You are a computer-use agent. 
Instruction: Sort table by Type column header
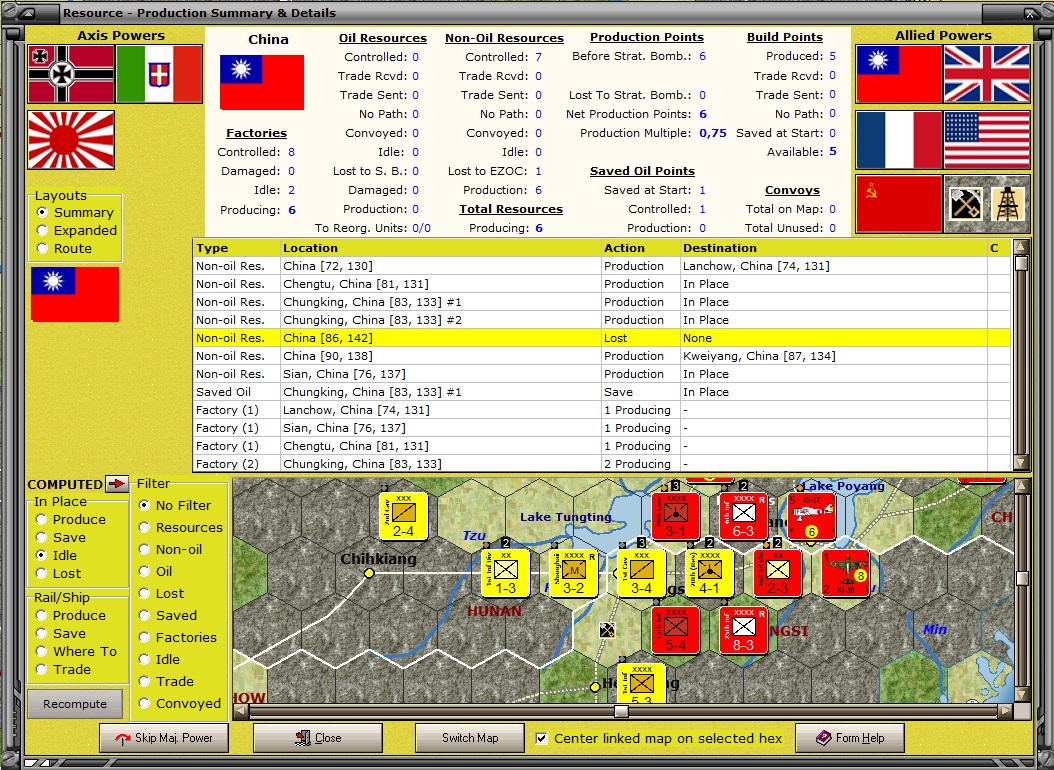237,248
